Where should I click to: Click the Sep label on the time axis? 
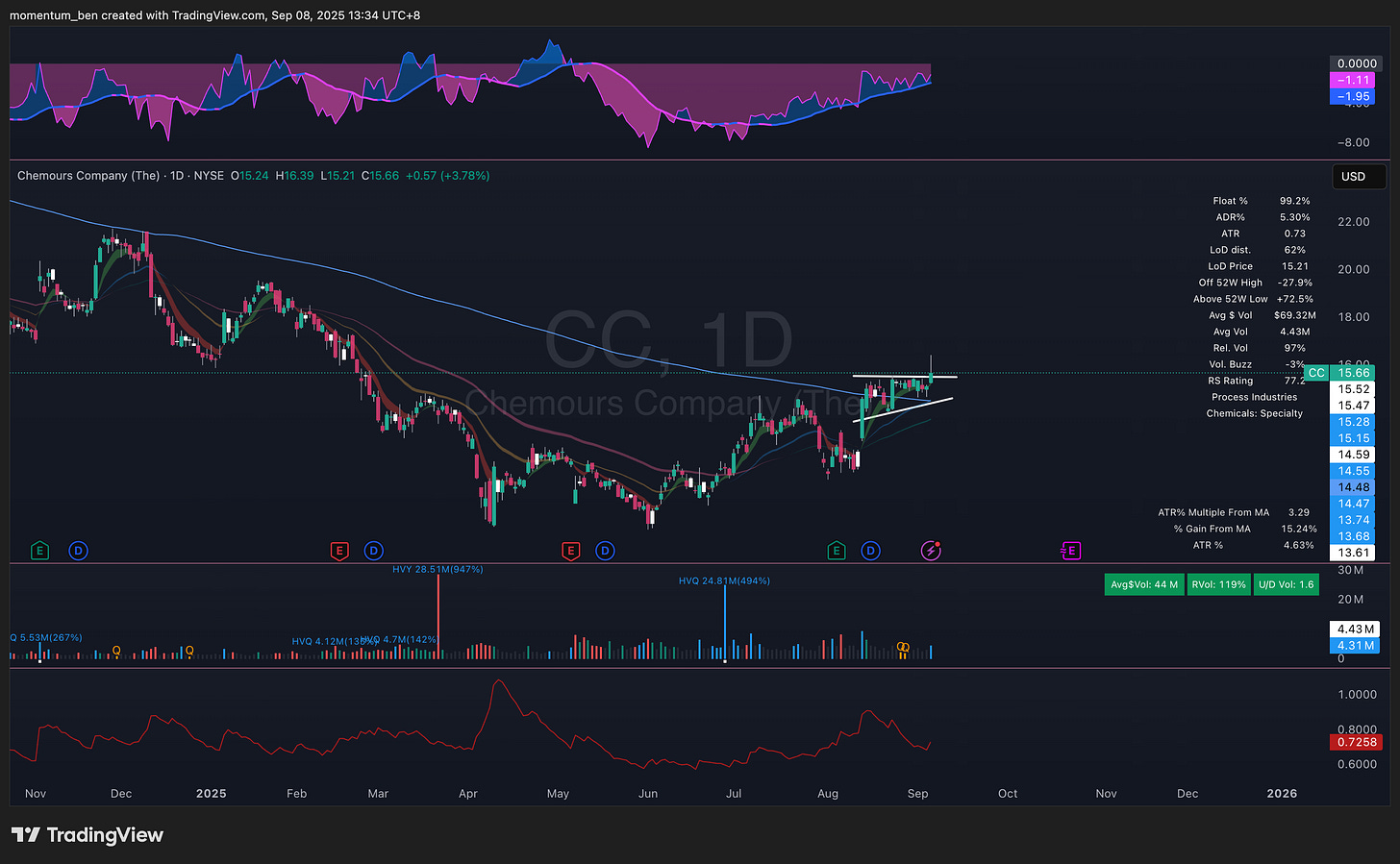(917, 794)
